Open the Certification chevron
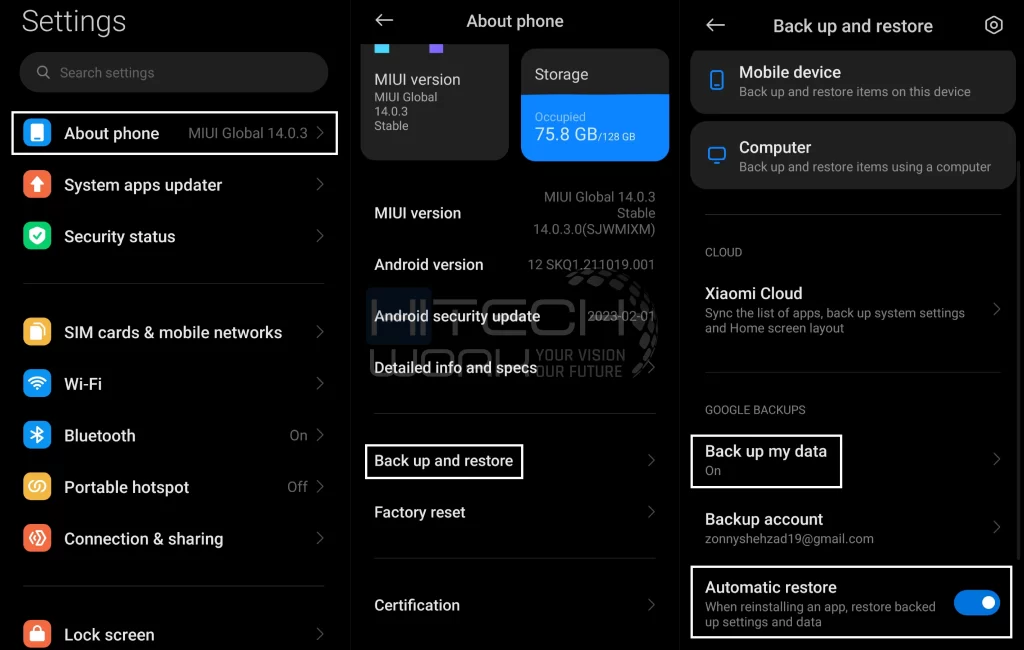This screenshot has height=650, width=1024. (x=651, y=605)
